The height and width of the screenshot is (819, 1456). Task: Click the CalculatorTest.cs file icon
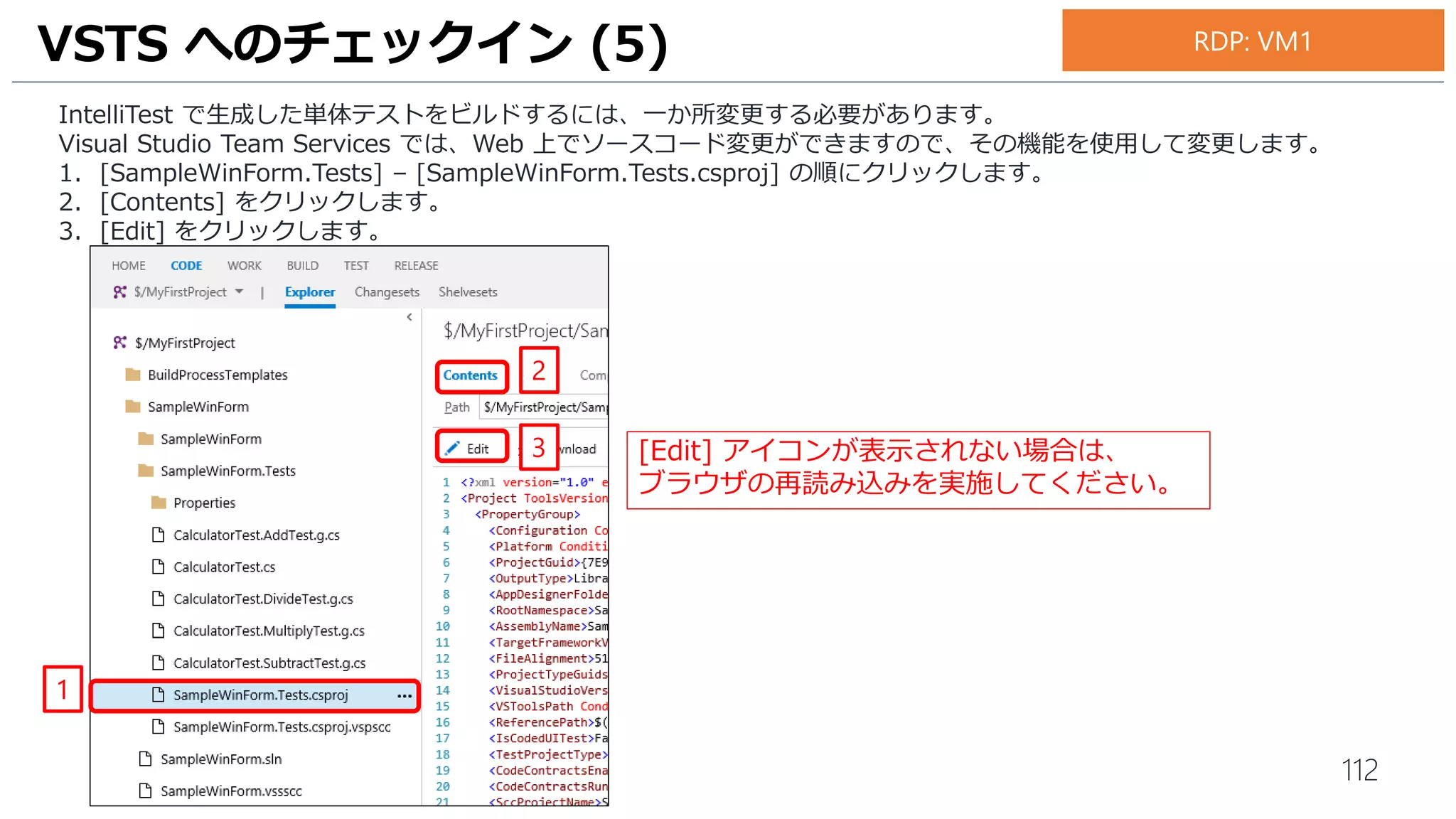tap(159, 567)
